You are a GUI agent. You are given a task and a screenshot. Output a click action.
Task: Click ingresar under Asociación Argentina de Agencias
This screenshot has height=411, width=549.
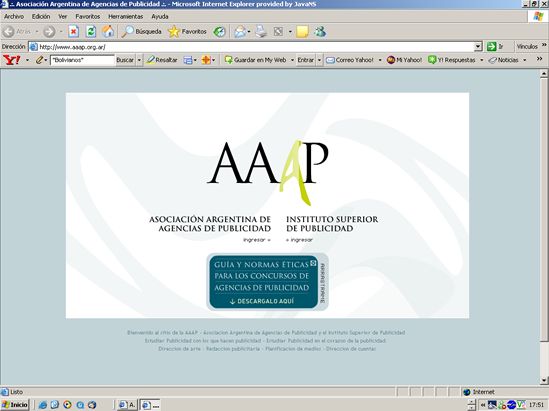257,240
